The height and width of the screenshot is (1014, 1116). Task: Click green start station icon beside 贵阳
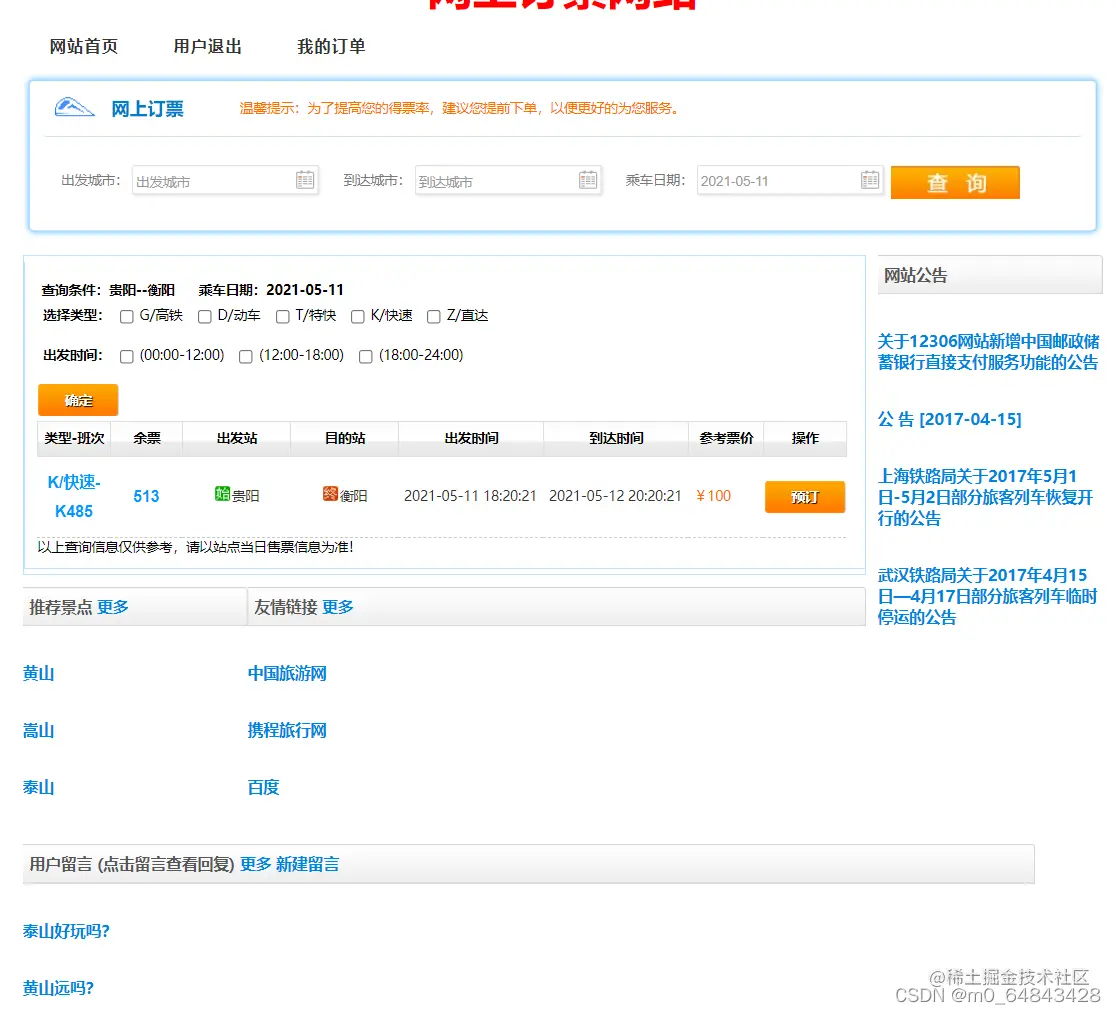pos(222,493)
